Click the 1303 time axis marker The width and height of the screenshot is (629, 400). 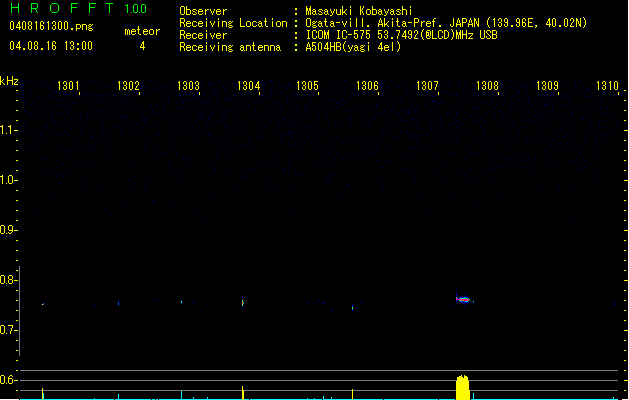coord(188,85)
